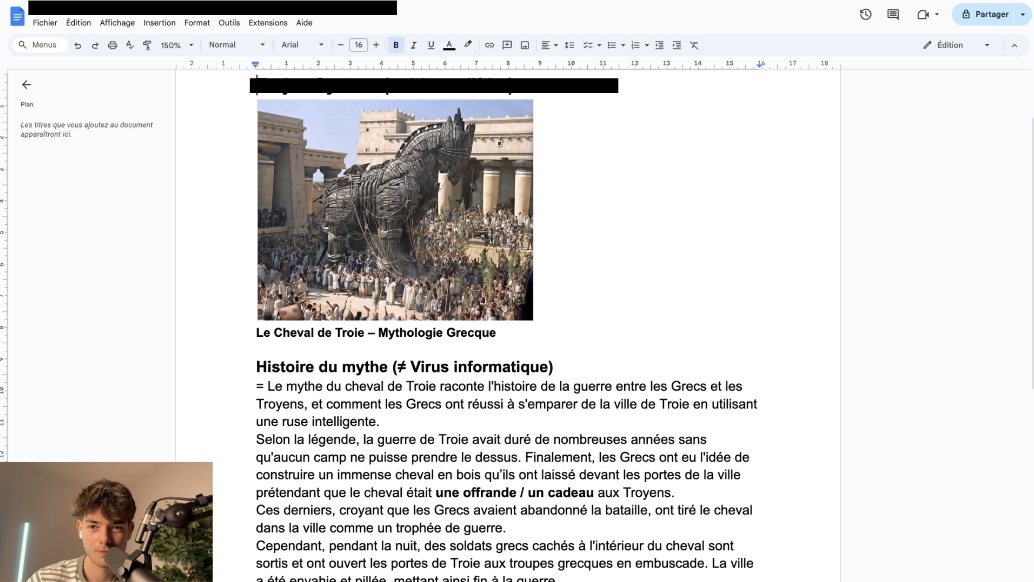Select the Trojan horse image
The height and width of the screenshot is (582, 1034).
395,210
